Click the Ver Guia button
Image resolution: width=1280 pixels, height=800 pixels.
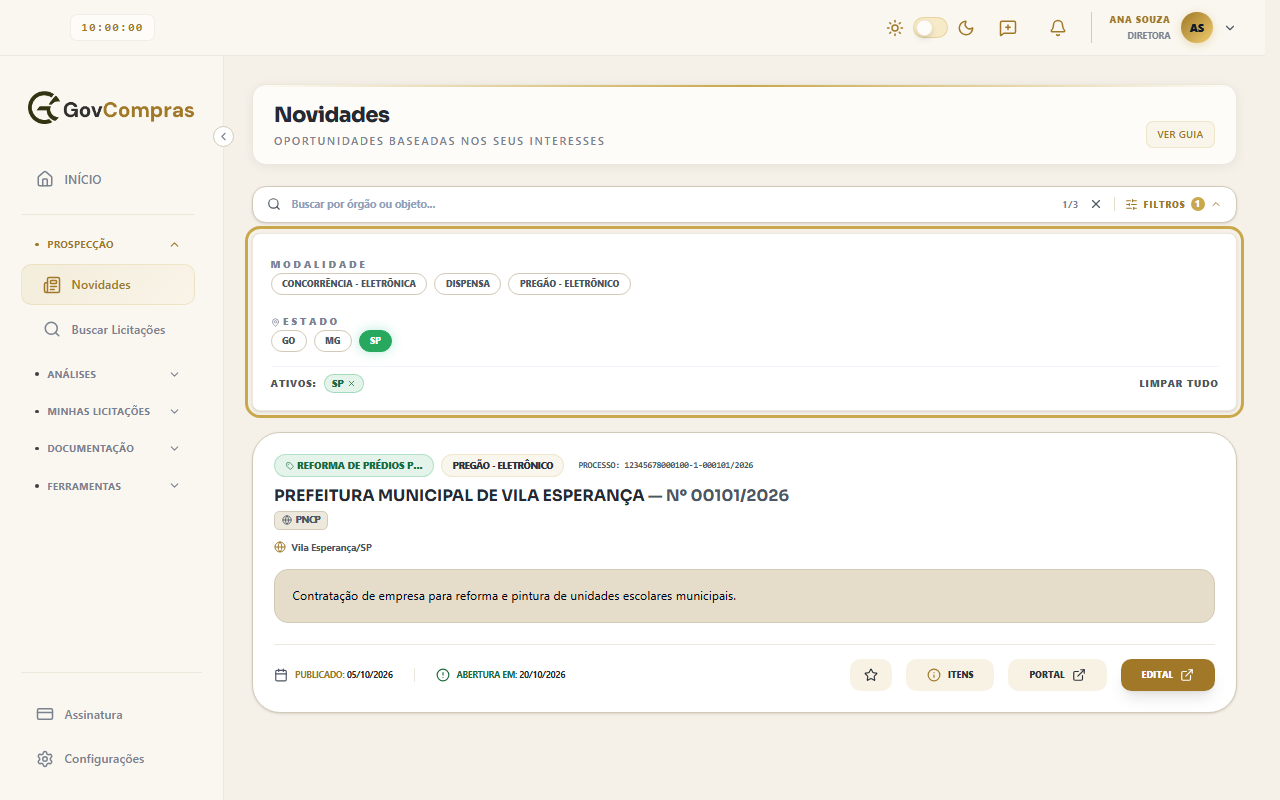coord(1180,135)
